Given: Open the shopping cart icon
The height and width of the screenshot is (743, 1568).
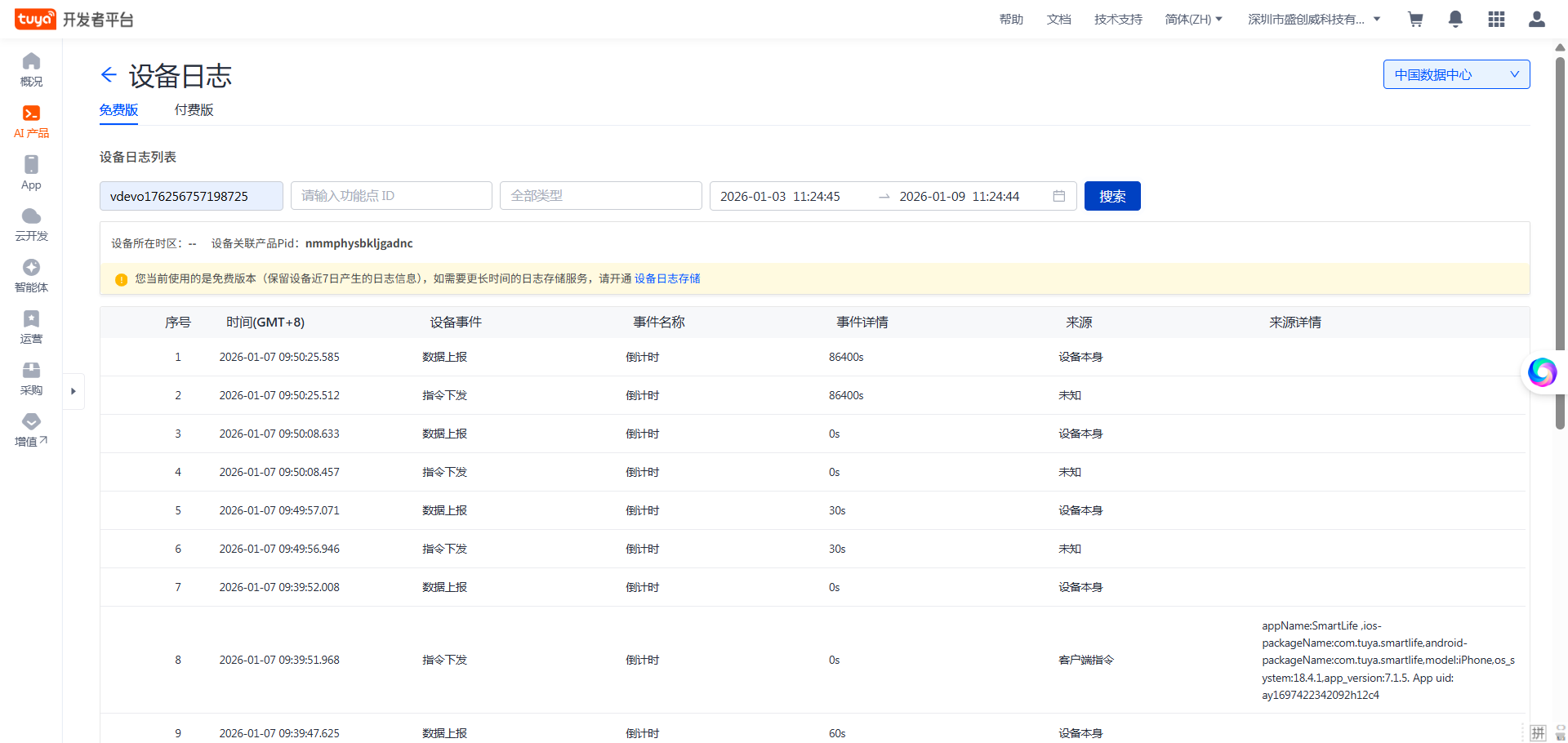Looking at the screenshot, I should (1415, 19).
